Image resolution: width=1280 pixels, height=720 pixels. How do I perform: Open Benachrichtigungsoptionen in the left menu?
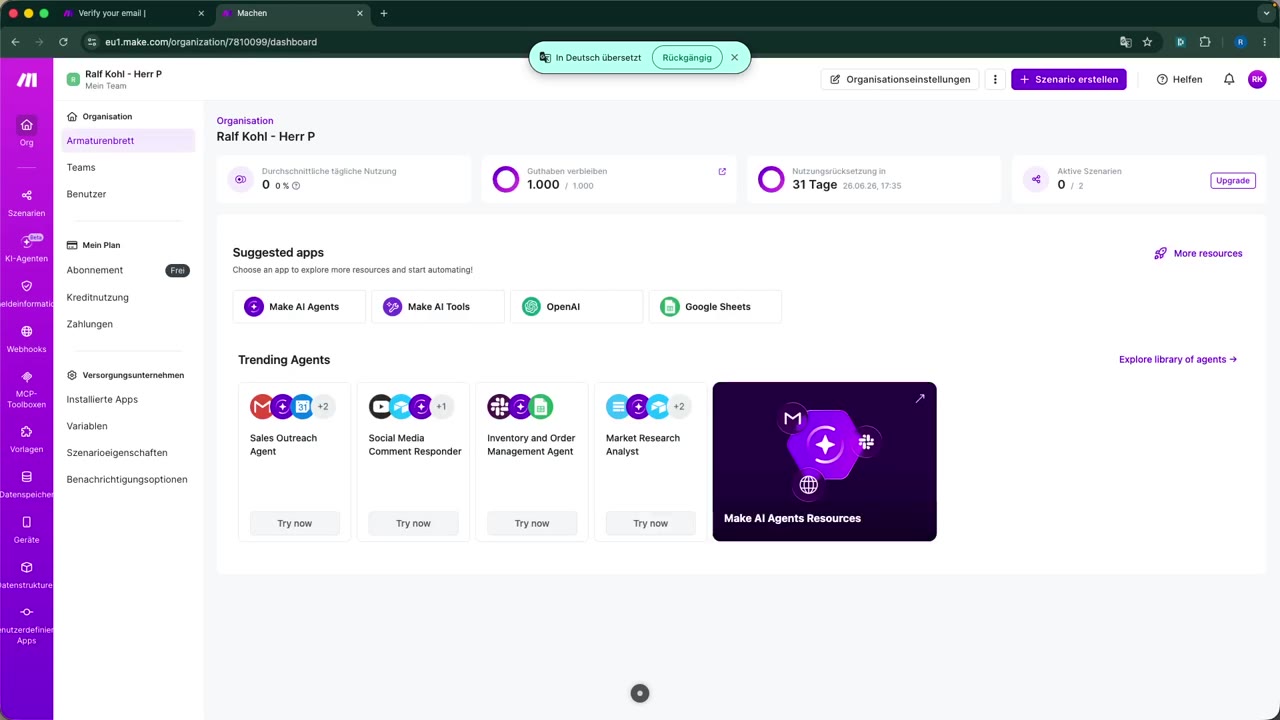pyautogui.click(x=127, y=480)
